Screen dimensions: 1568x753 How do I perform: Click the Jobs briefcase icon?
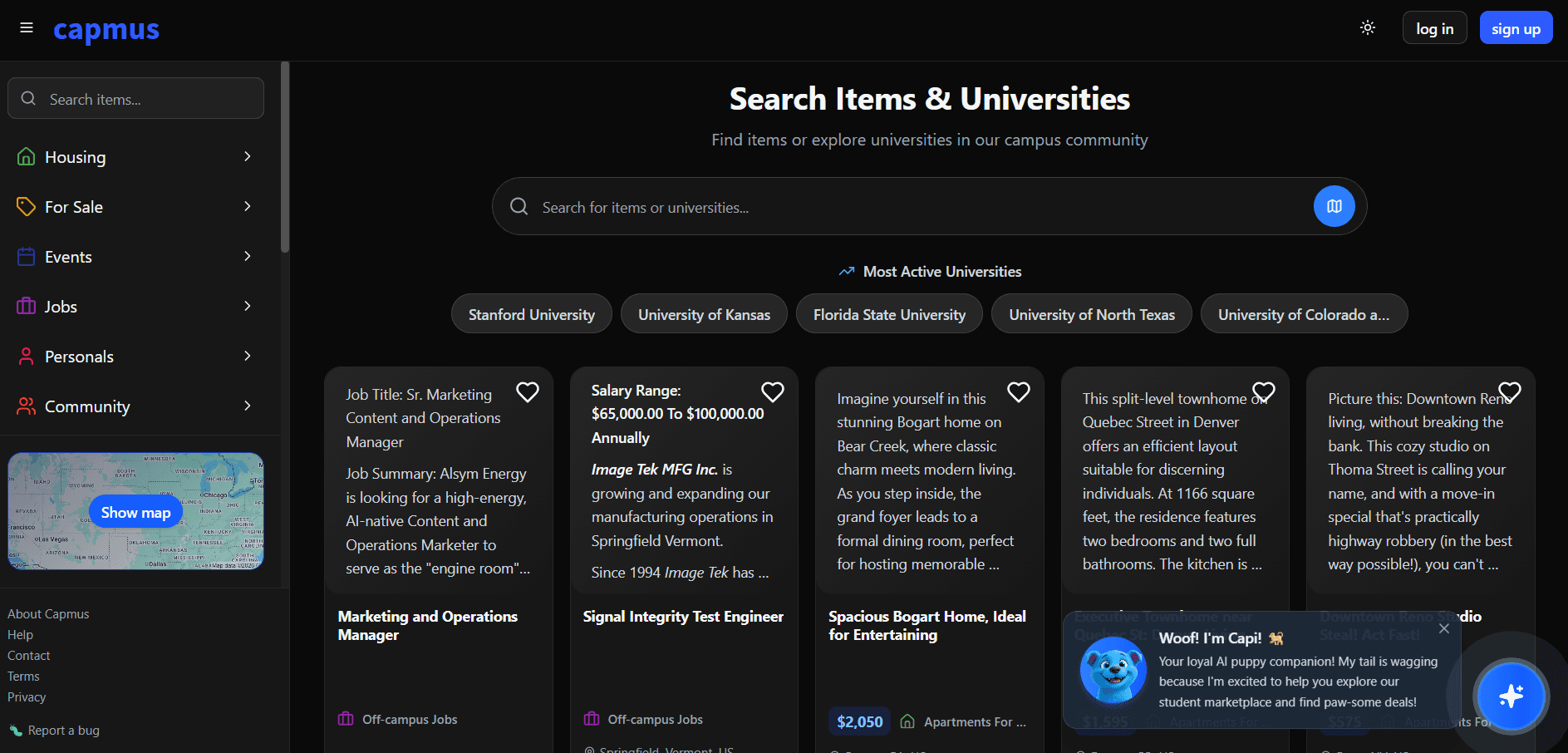(26, 306)
